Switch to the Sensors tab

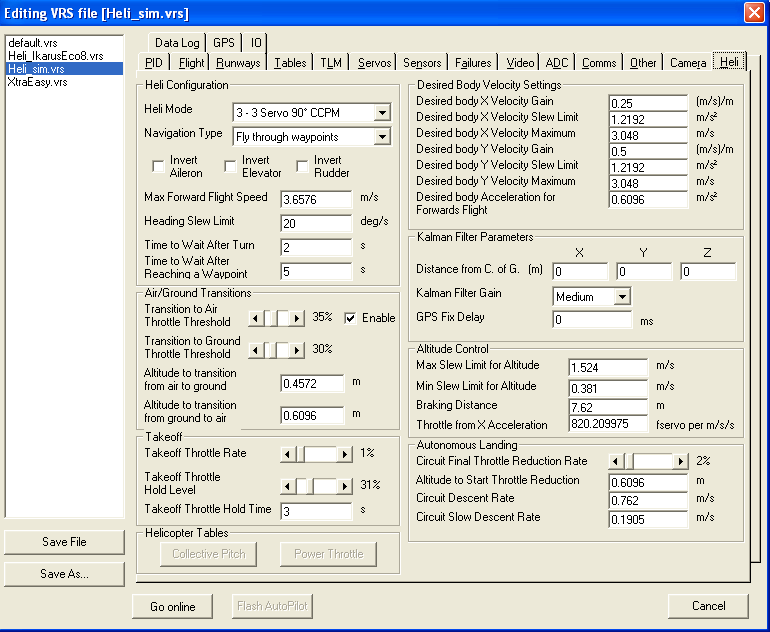[422, 63]
